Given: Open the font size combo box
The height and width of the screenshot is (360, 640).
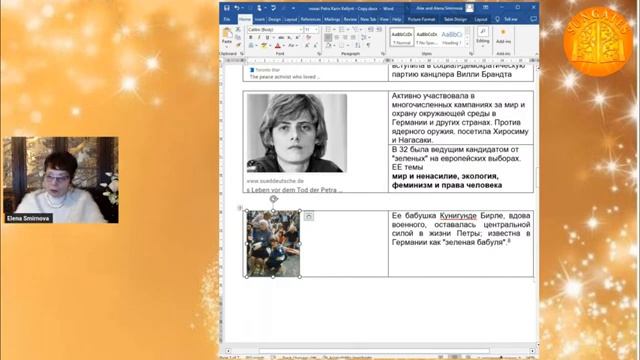Looking at the screenshot, I should click(x=311, y=30).
